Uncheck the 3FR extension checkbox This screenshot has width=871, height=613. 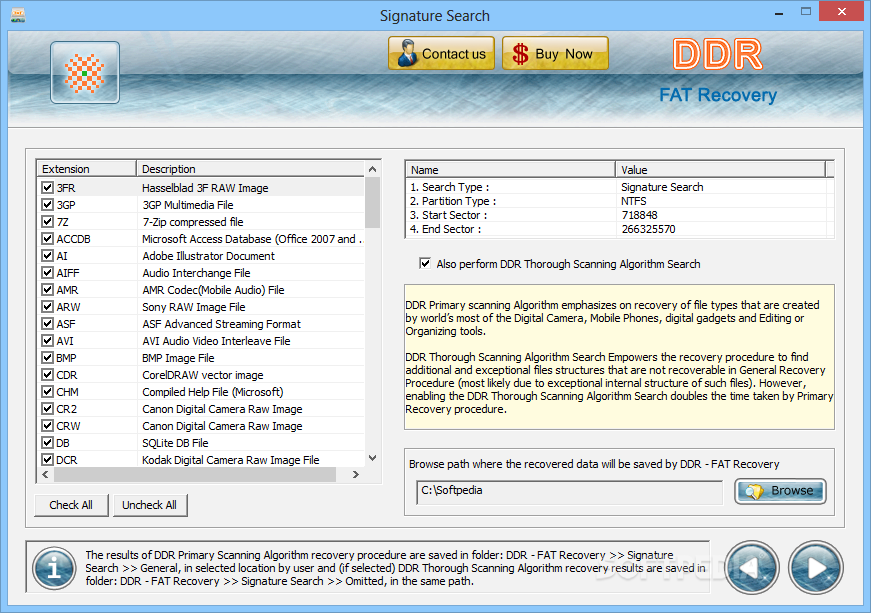(x=48, y=188)
